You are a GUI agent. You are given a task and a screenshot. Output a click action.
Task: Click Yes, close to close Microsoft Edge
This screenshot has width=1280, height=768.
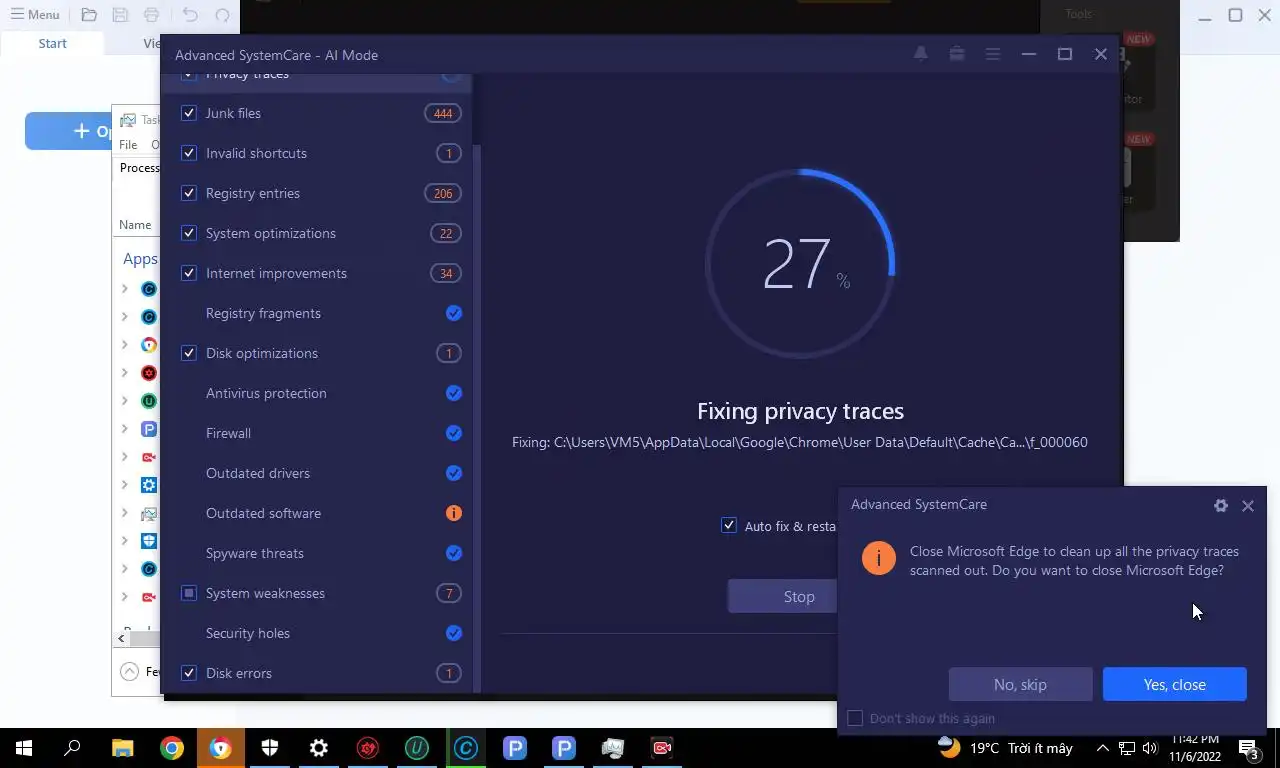coord(1174,684)
